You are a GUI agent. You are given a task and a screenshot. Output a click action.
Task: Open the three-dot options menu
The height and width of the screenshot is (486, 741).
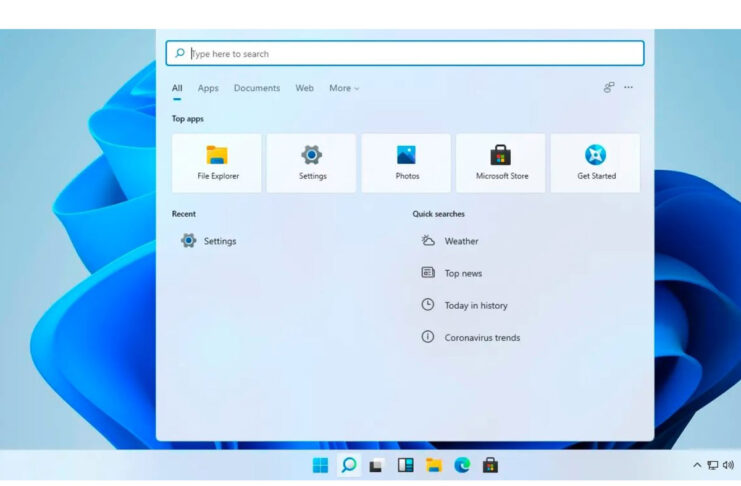[629, 87]
